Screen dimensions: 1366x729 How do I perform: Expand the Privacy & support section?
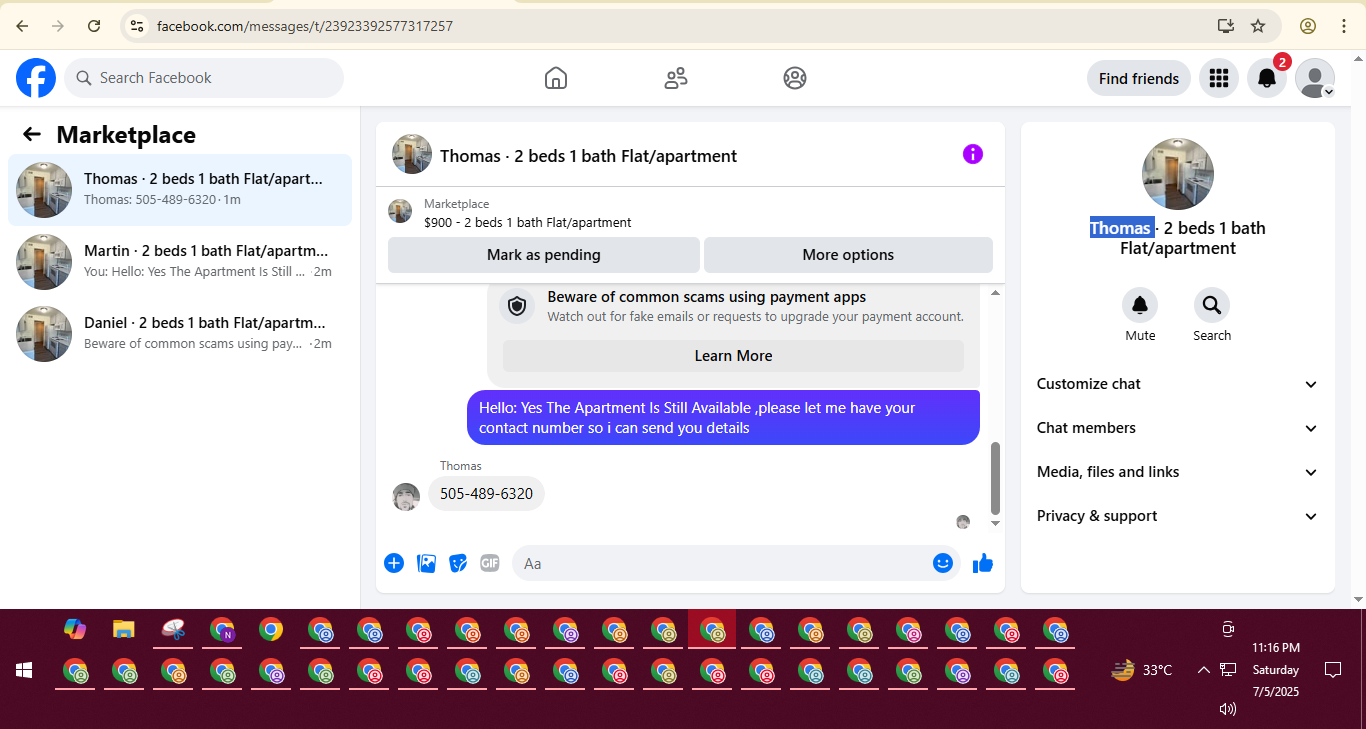pos(1177,516)
